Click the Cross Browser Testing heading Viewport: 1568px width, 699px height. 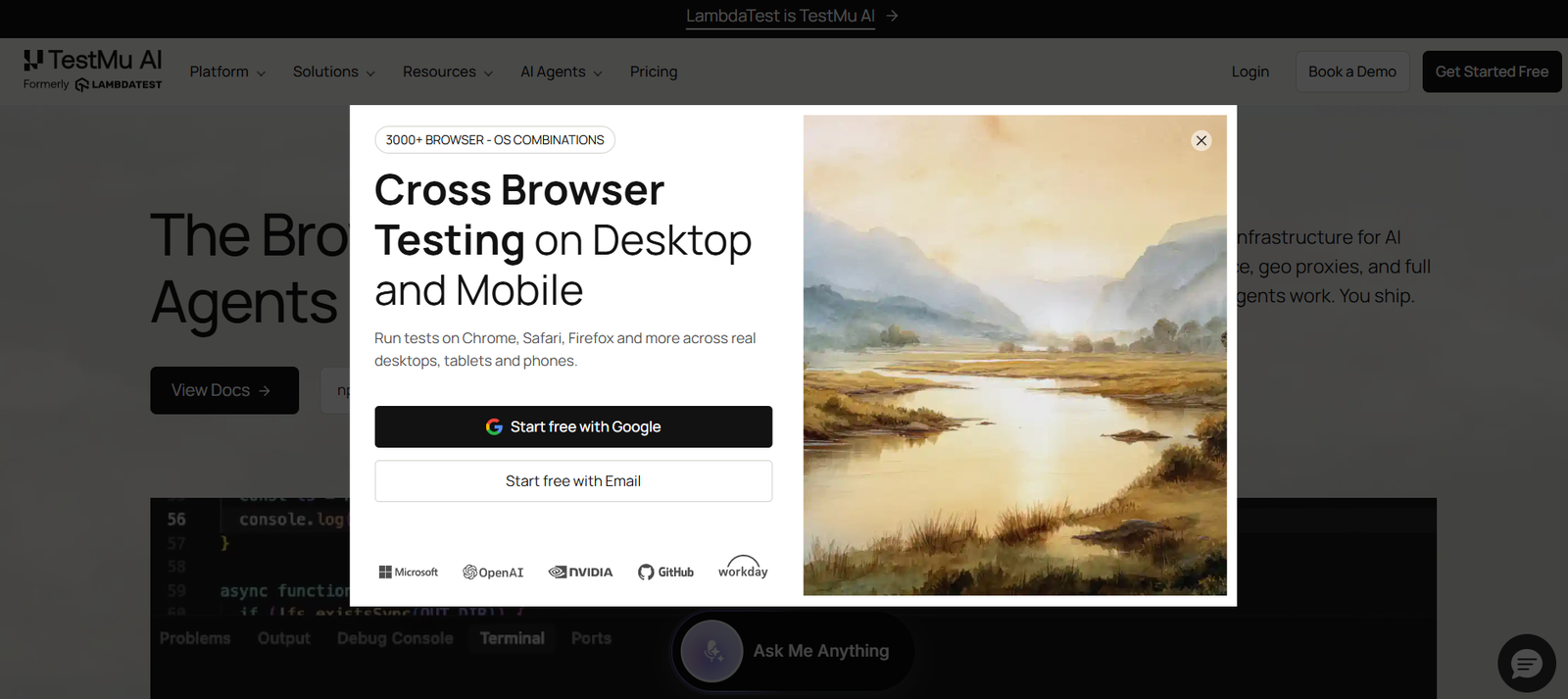click(563, 240)
